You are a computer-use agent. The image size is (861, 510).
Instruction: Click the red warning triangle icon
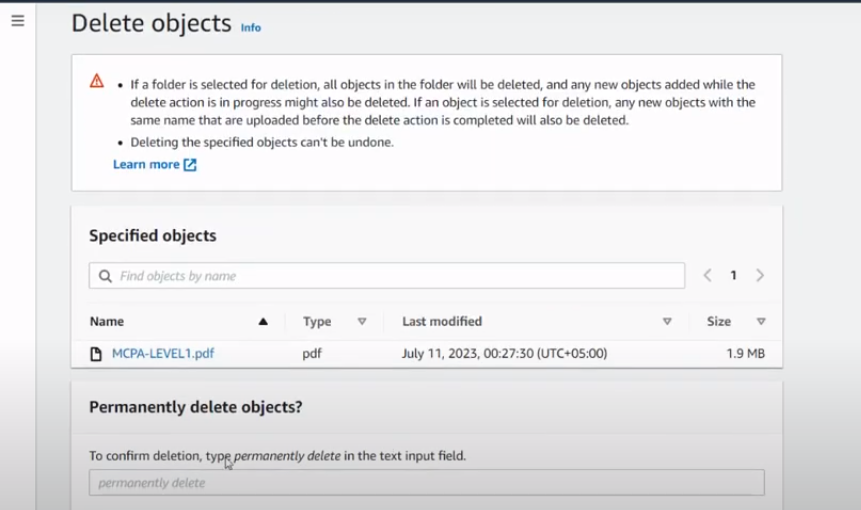pos(97,81)
